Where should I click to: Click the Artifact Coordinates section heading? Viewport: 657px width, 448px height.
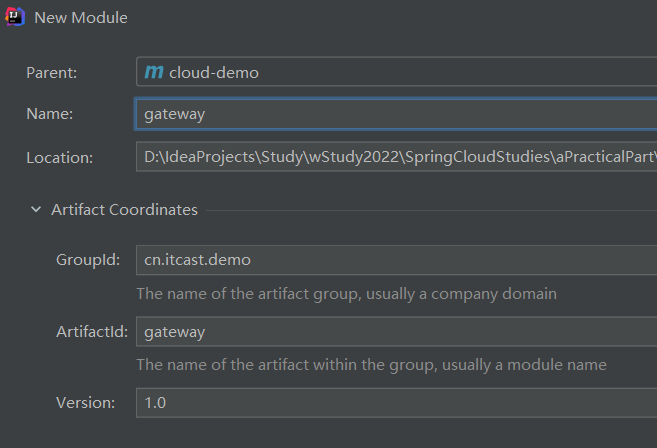(x=124, y=210)
